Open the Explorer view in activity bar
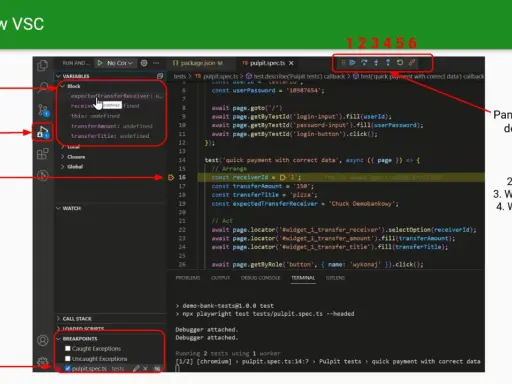 pyautogui.click(x=43, y=65)
